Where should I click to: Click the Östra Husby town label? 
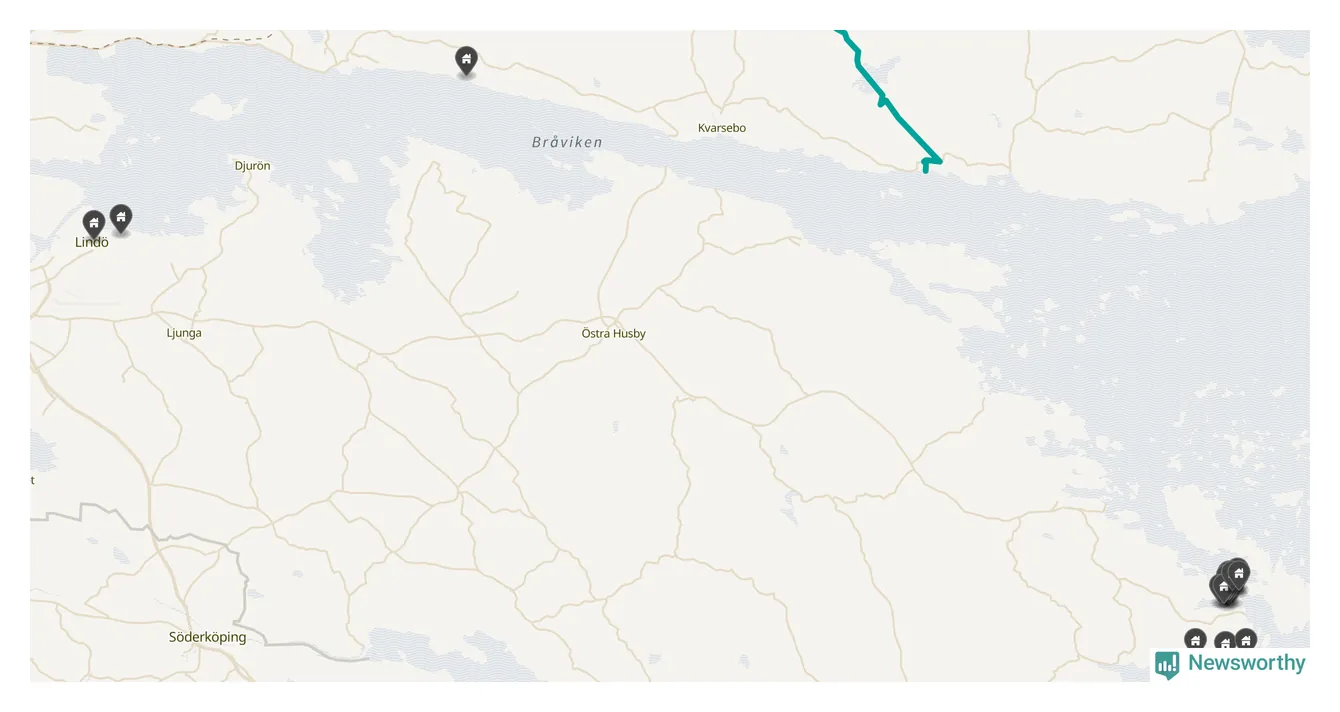[613, 333]
